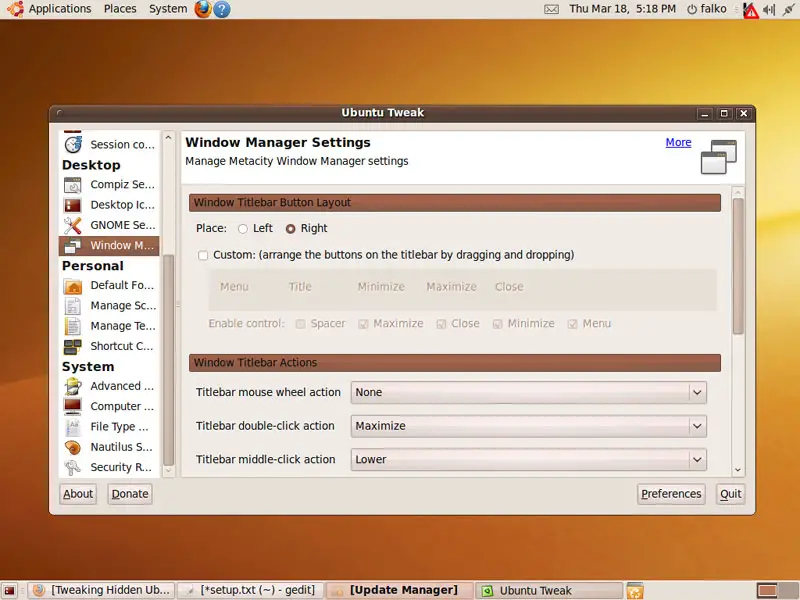Click the Show Desktop panel icon

point(9,591)
